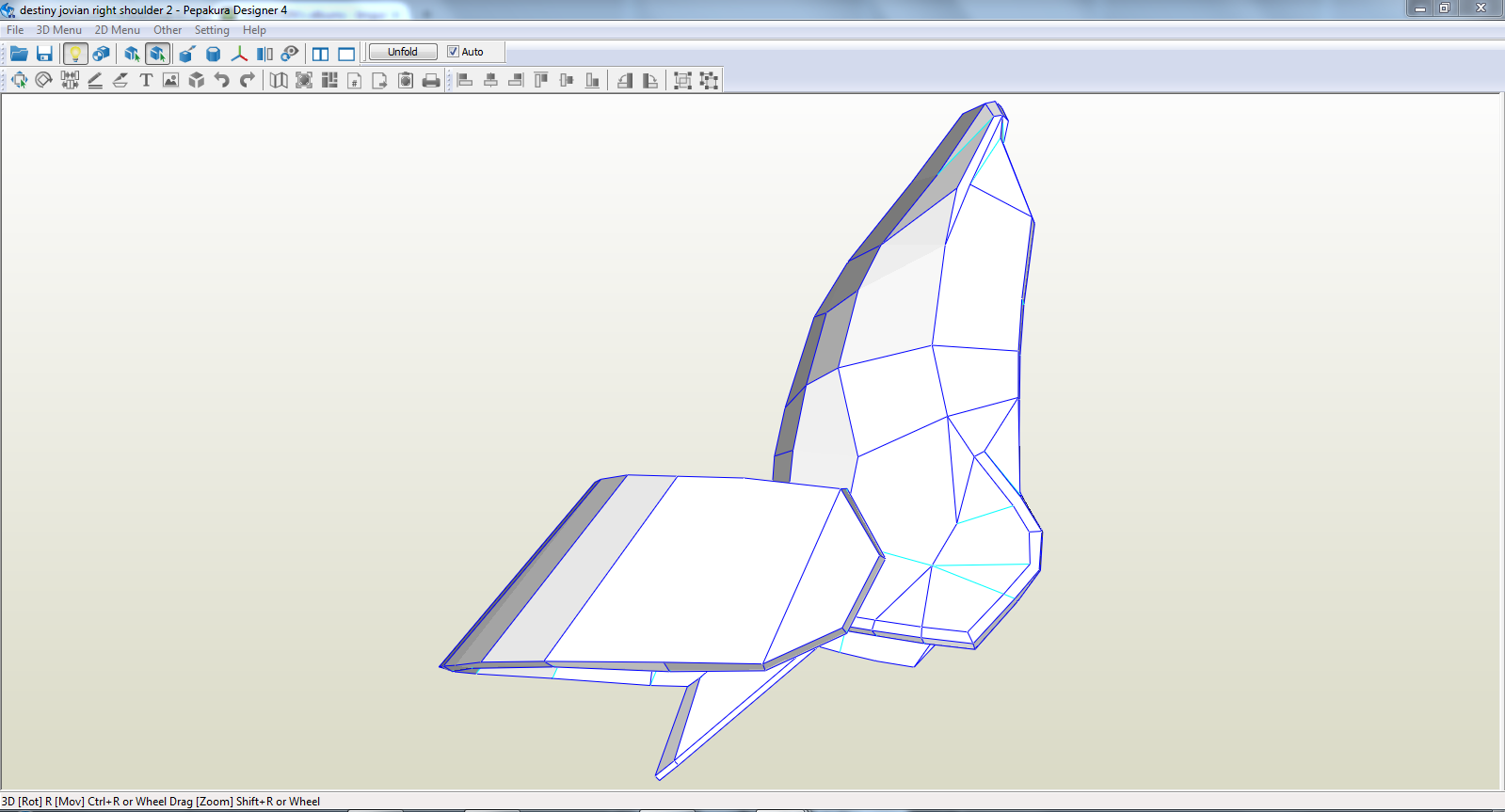Click the align horizontal center icon
This screenshot has height=812, width=1505.
[490, 80]
